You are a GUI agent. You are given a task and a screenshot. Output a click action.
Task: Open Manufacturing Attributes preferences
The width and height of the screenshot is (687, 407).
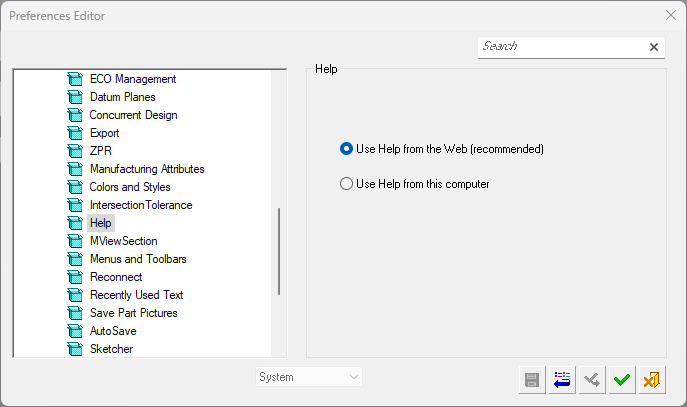click(147, 169)
